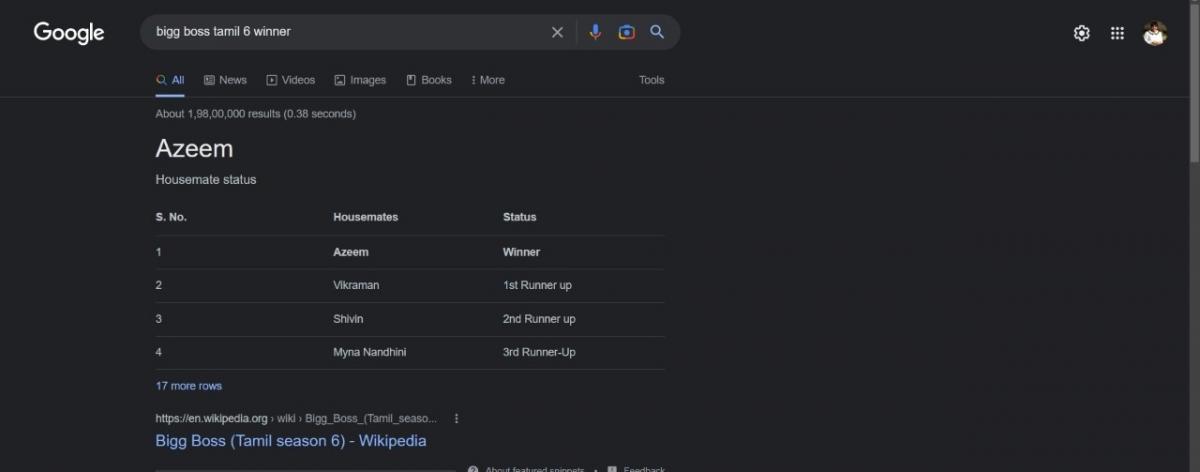Click the 1st Runner up cell
Viewport: 1200px width, 472px height.
[537, 285]
